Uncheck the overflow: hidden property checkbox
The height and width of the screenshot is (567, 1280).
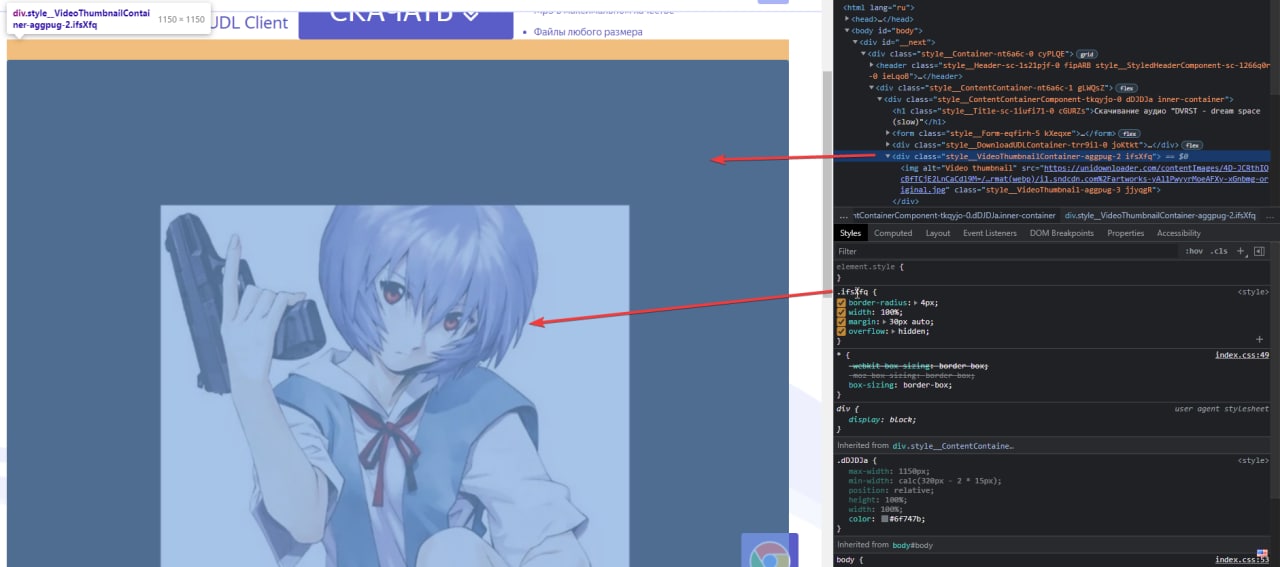coord(841,331)
